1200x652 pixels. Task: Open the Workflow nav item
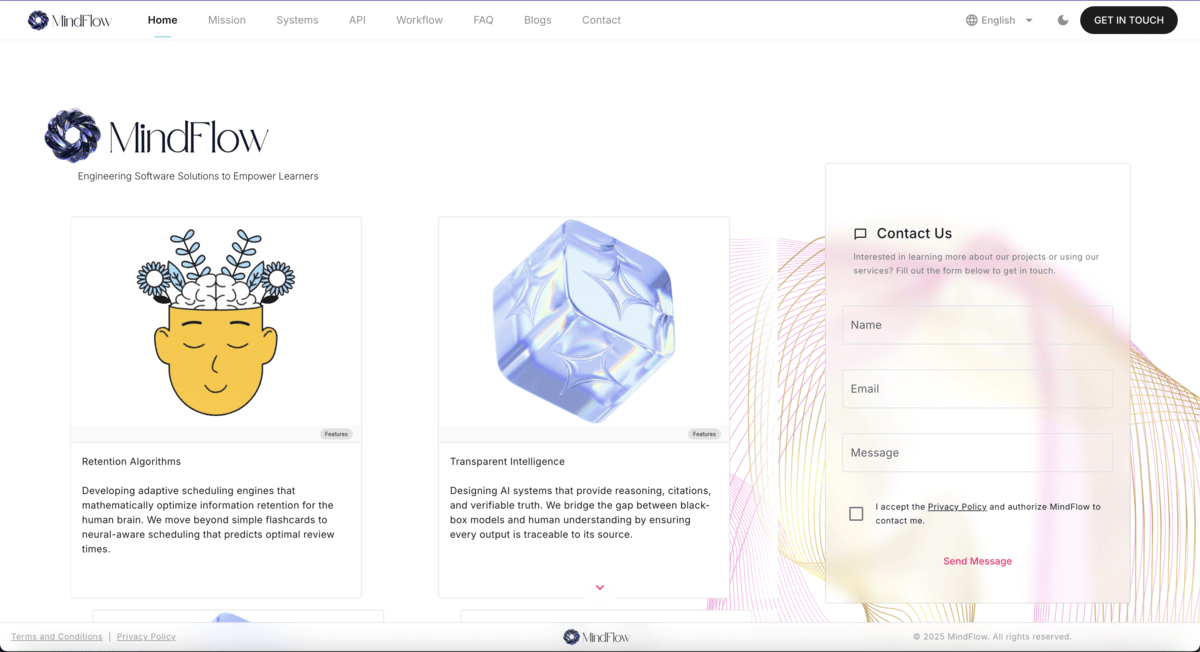coord(419,20)
